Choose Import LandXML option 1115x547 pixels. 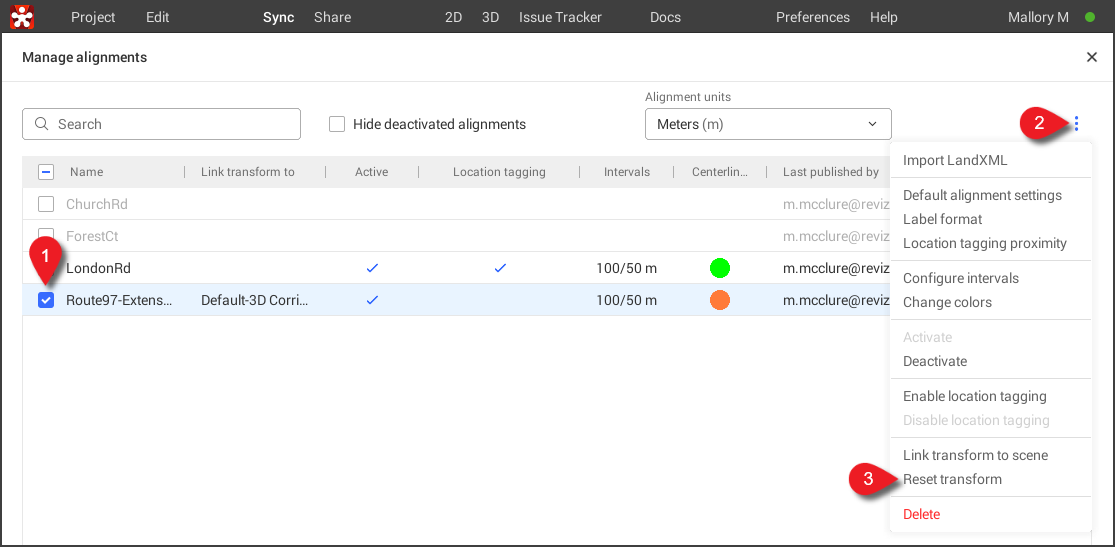[x=955, y=160]
